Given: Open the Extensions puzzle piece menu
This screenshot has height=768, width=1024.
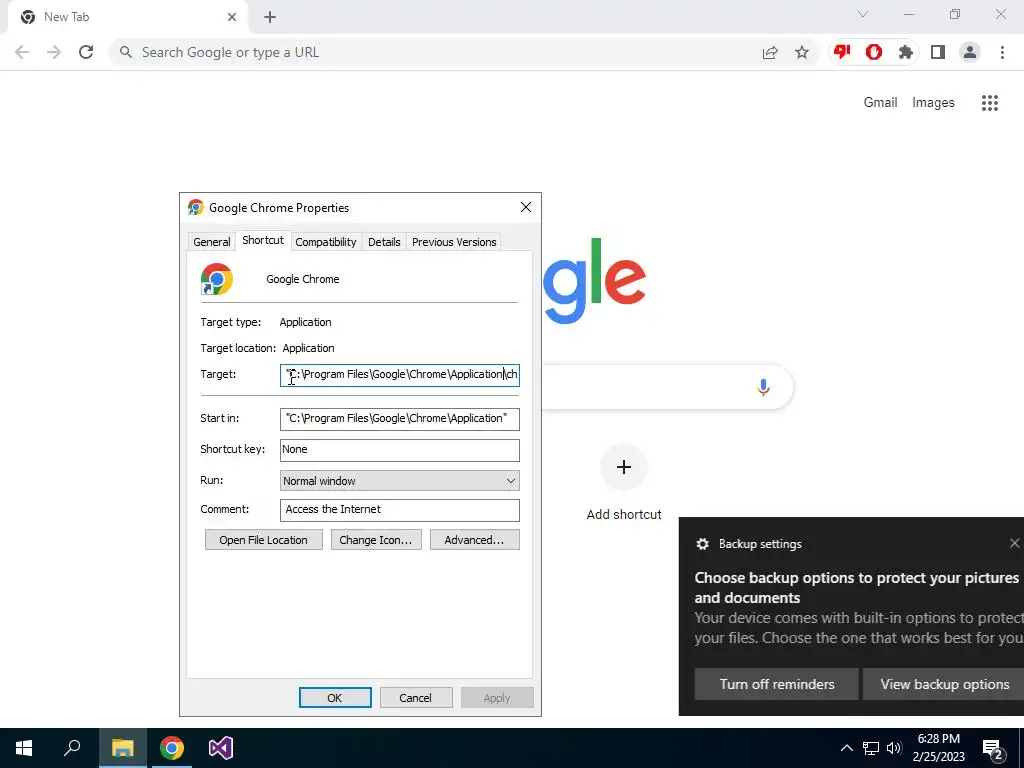Looking at the screenshot, I should [x=905, y=52].
